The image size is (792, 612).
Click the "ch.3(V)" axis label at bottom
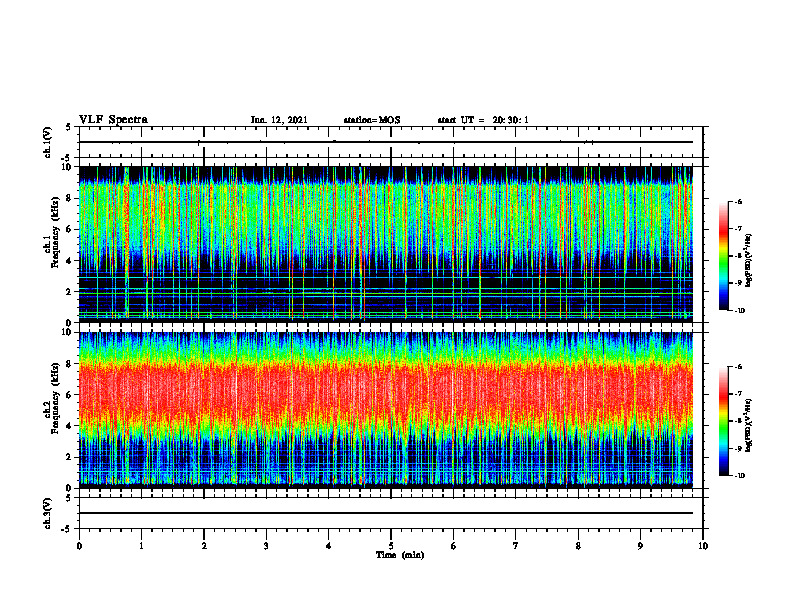(x=48, y=513)
